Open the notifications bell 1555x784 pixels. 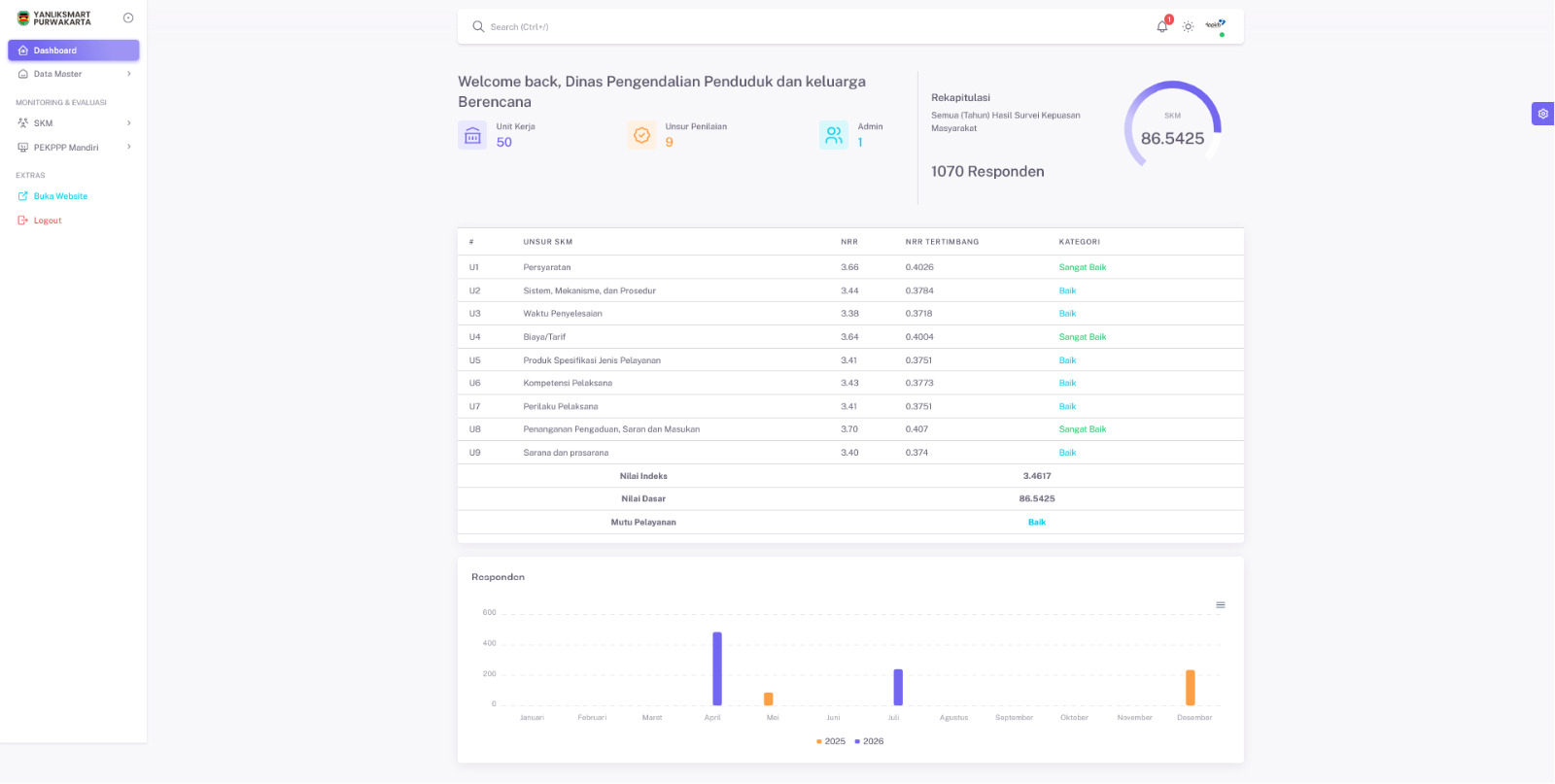click(1162, 26)
